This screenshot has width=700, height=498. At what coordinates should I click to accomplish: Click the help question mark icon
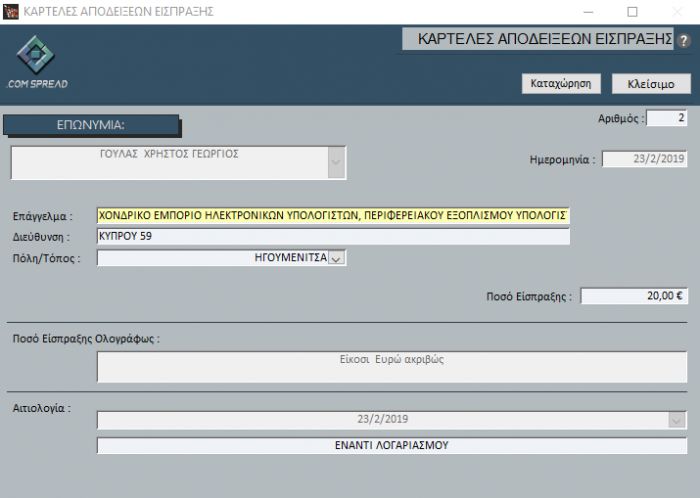(683, 41)
